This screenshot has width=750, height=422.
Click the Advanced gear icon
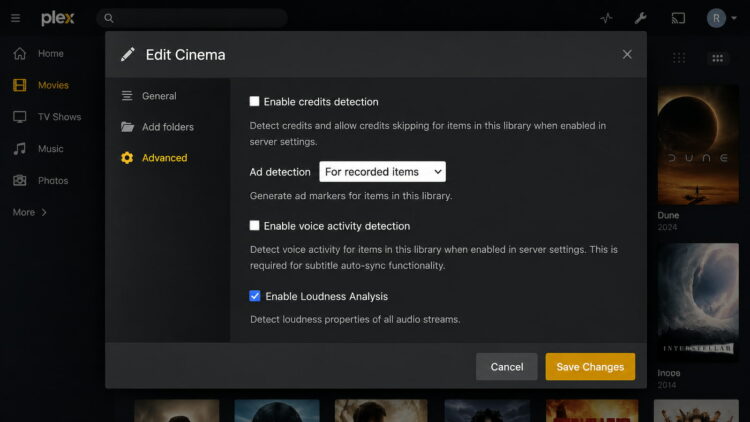(x=127, y=158)
